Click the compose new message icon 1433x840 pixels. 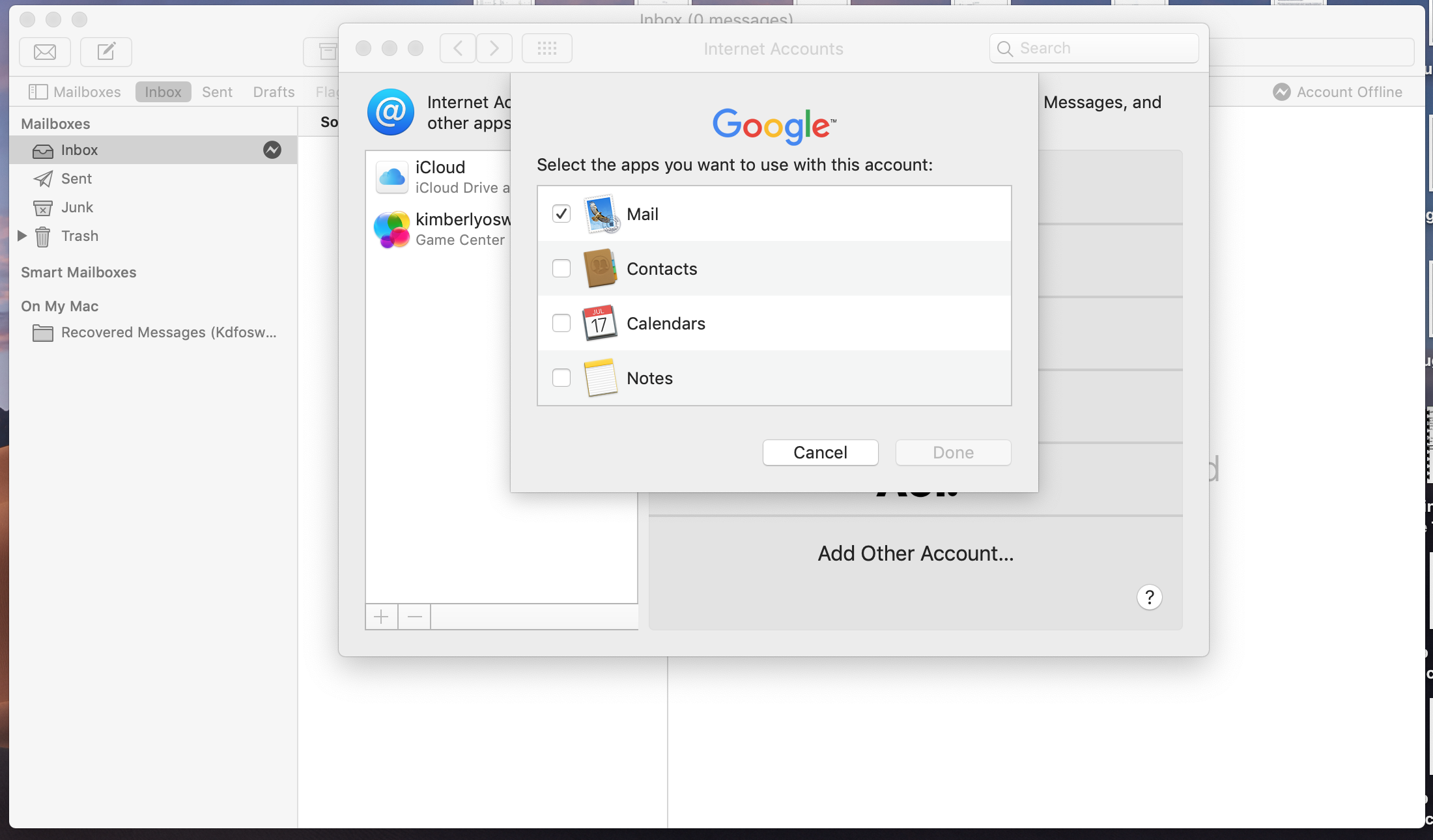point(106,51)
